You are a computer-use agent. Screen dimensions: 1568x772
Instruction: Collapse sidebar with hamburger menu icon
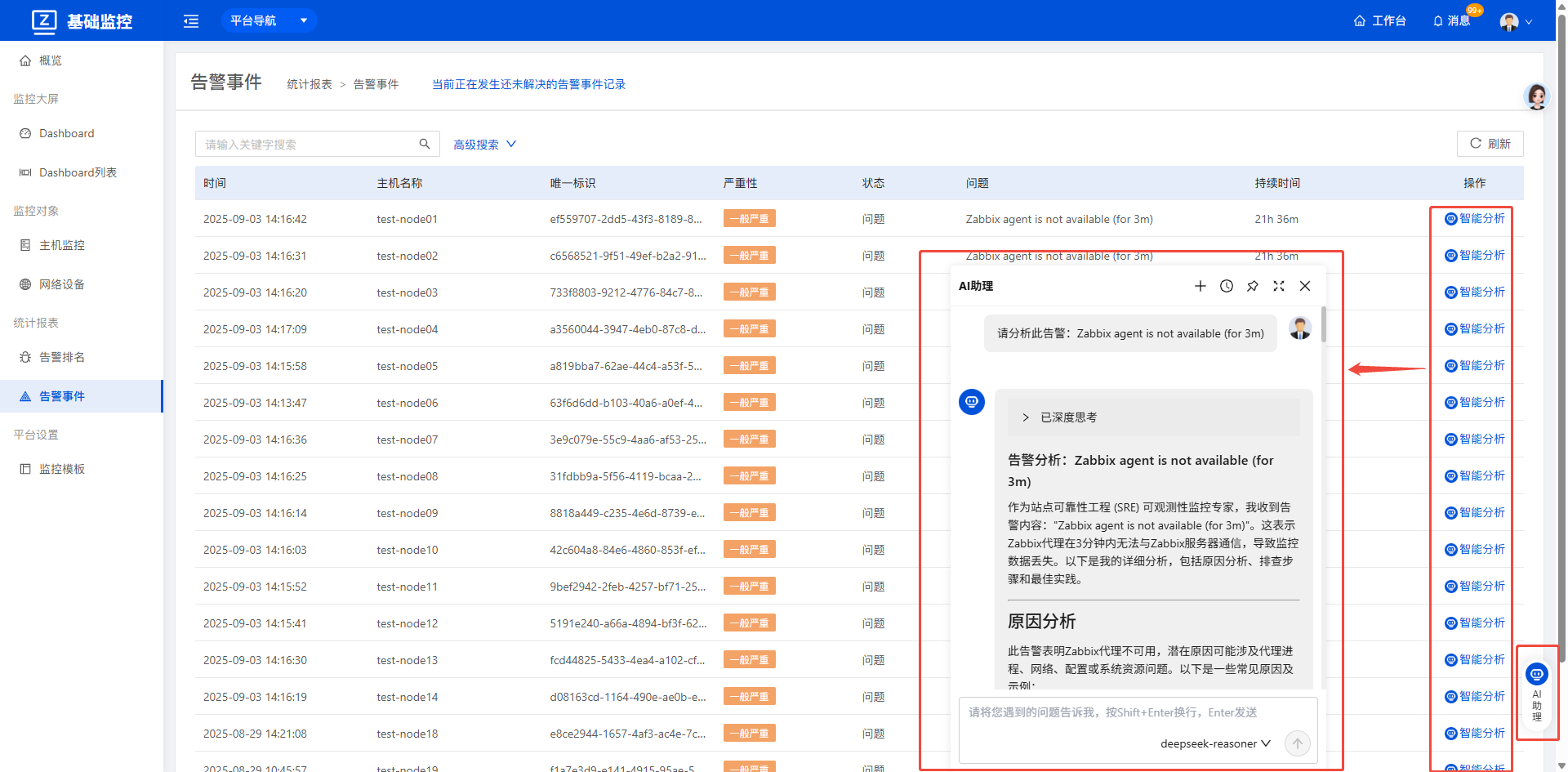pyautogui.click(x=191, y=21)
